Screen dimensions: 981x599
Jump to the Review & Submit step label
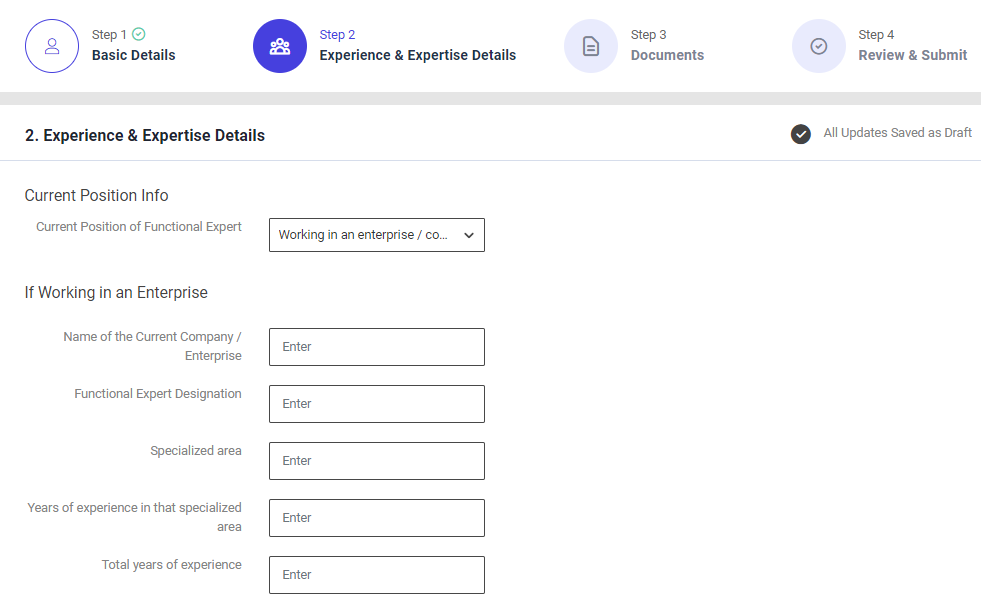(912, 55)
